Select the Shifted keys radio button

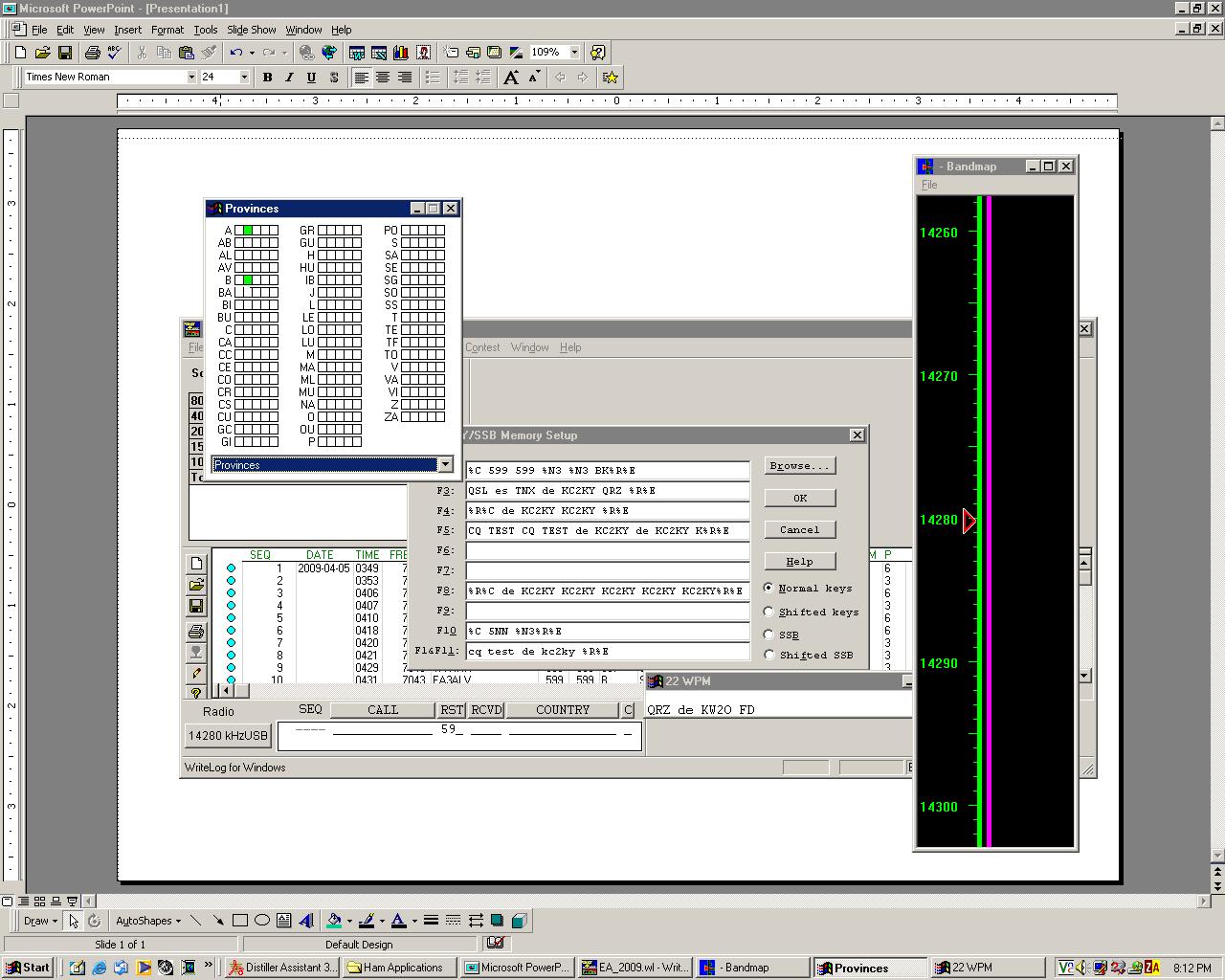coord(769,612)
